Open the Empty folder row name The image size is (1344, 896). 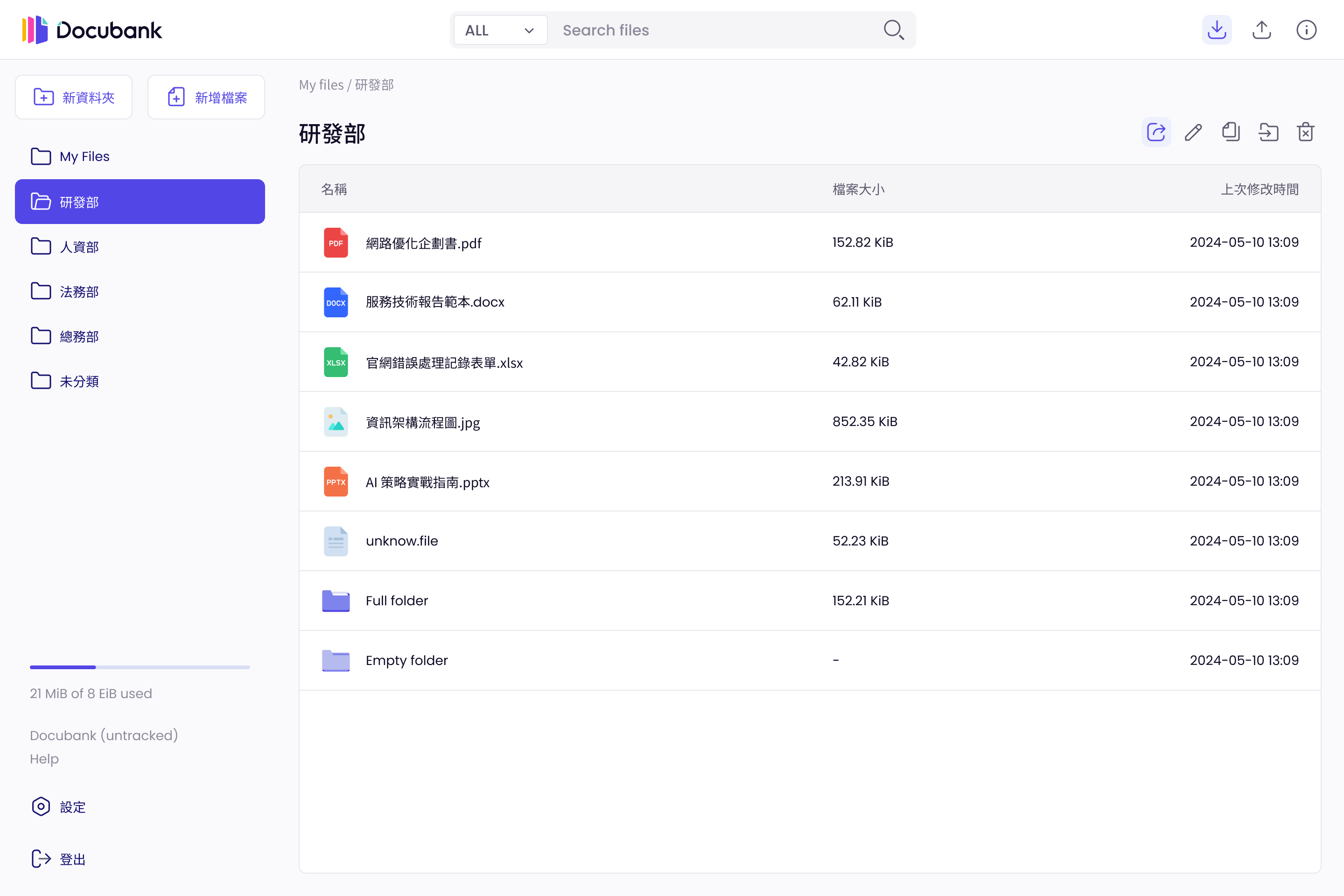click(407, 661)
